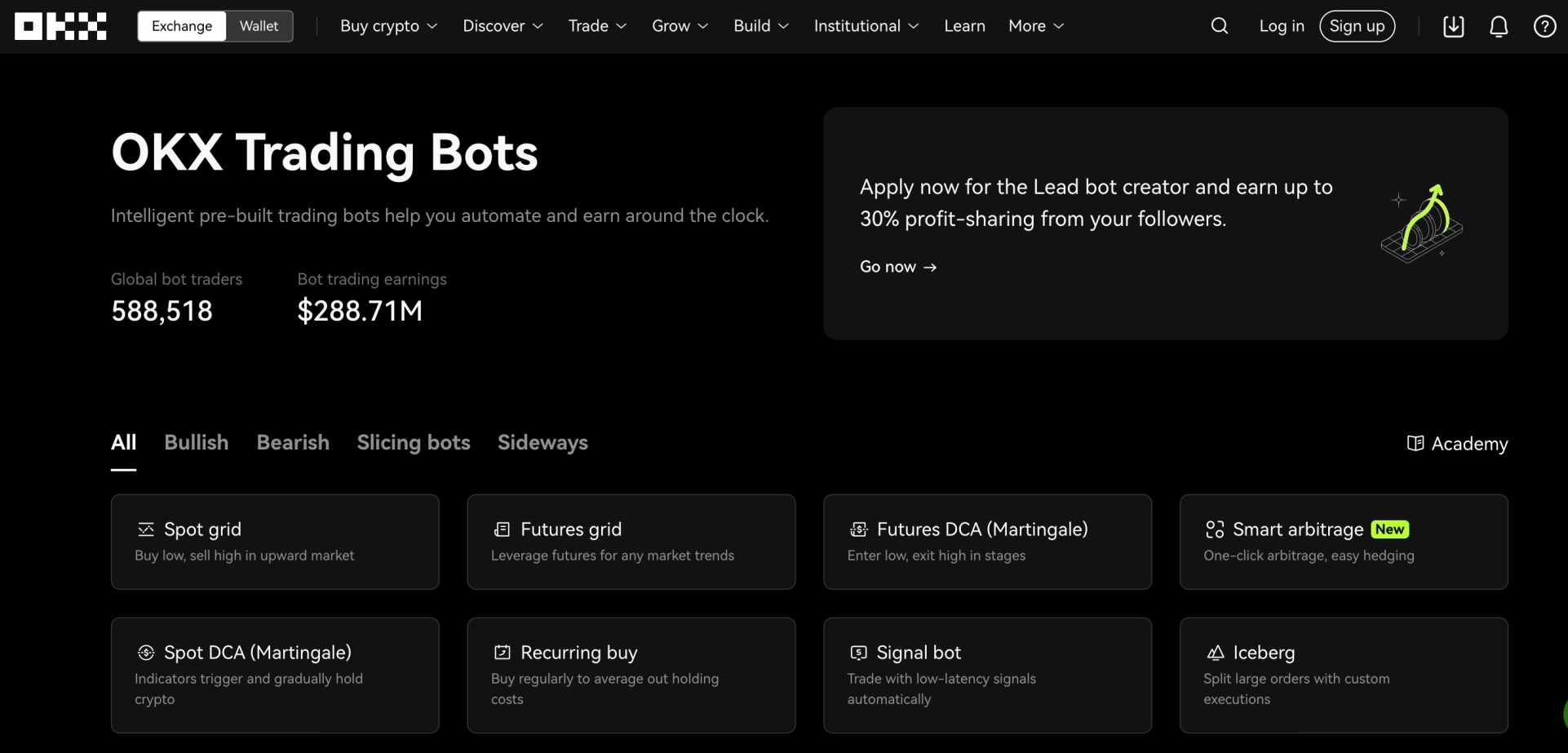
Task: Expand the Institutional menu
Action: 866,26
